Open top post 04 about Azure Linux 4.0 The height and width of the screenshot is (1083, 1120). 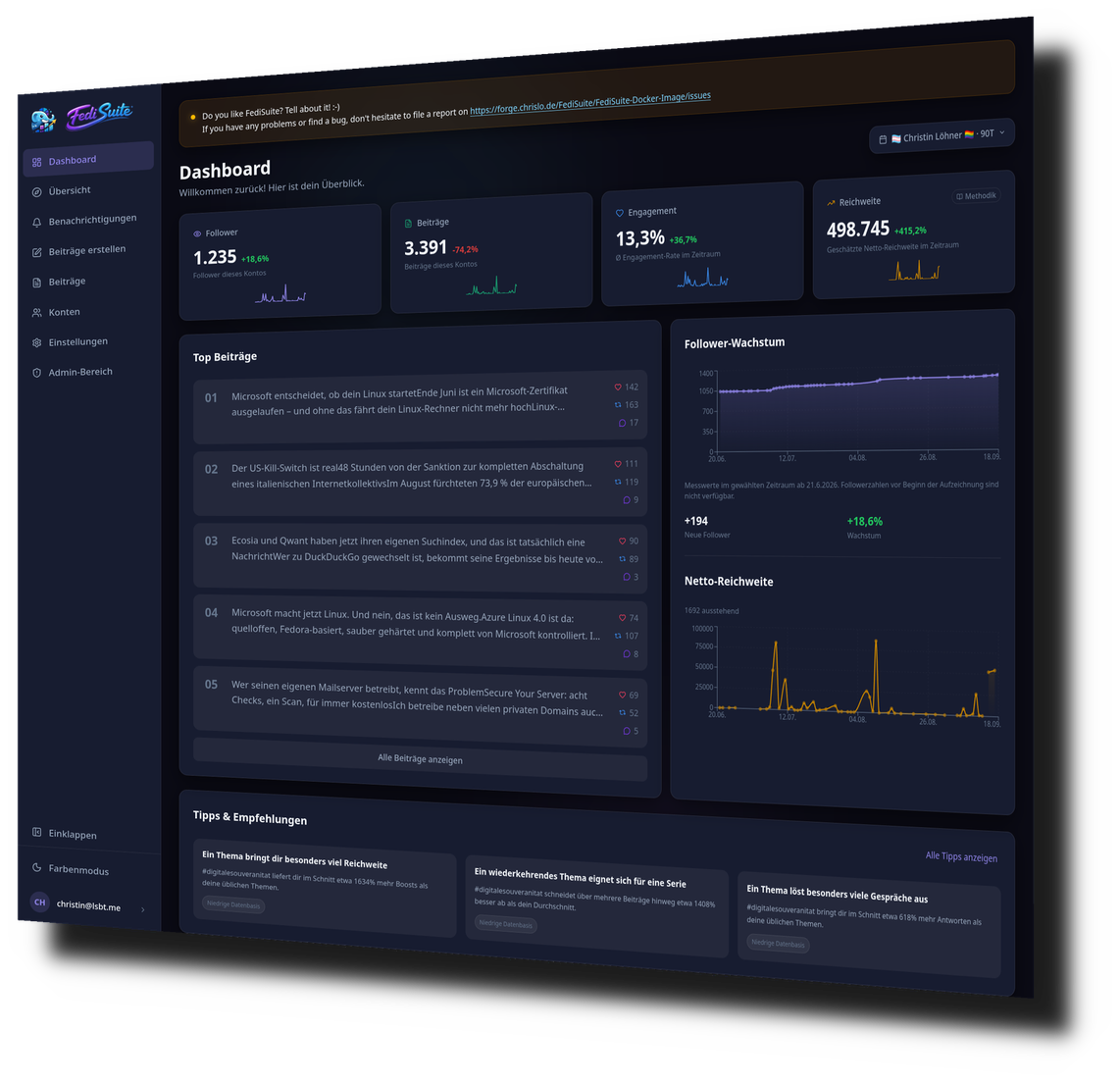(420, 632)
